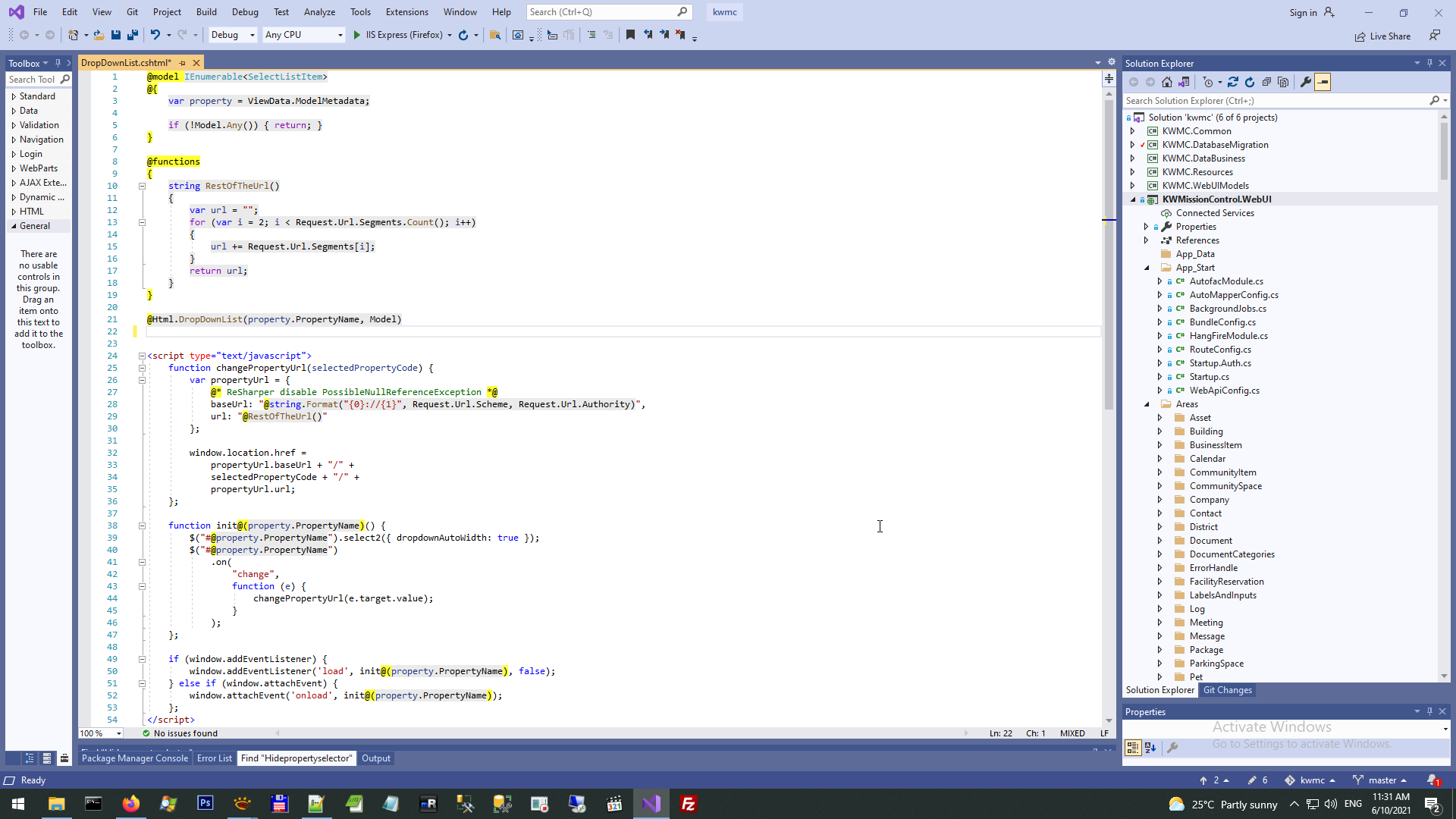Open Find in Files toolbar icon
1456x819 pixels.
pyautogui.click(x=495, y=35)
